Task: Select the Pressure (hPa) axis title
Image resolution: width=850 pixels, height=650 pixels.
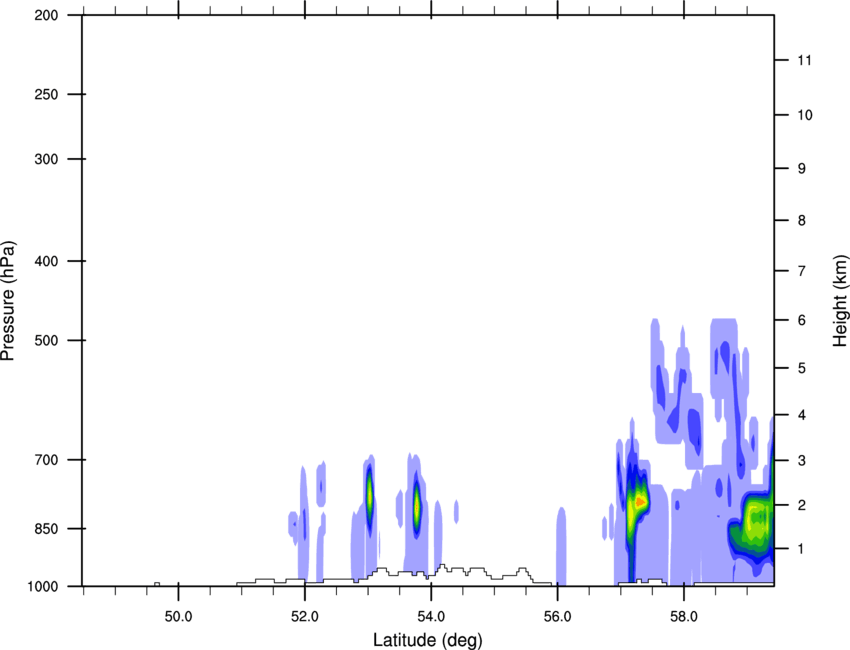Action: click(x=8, y=300)
